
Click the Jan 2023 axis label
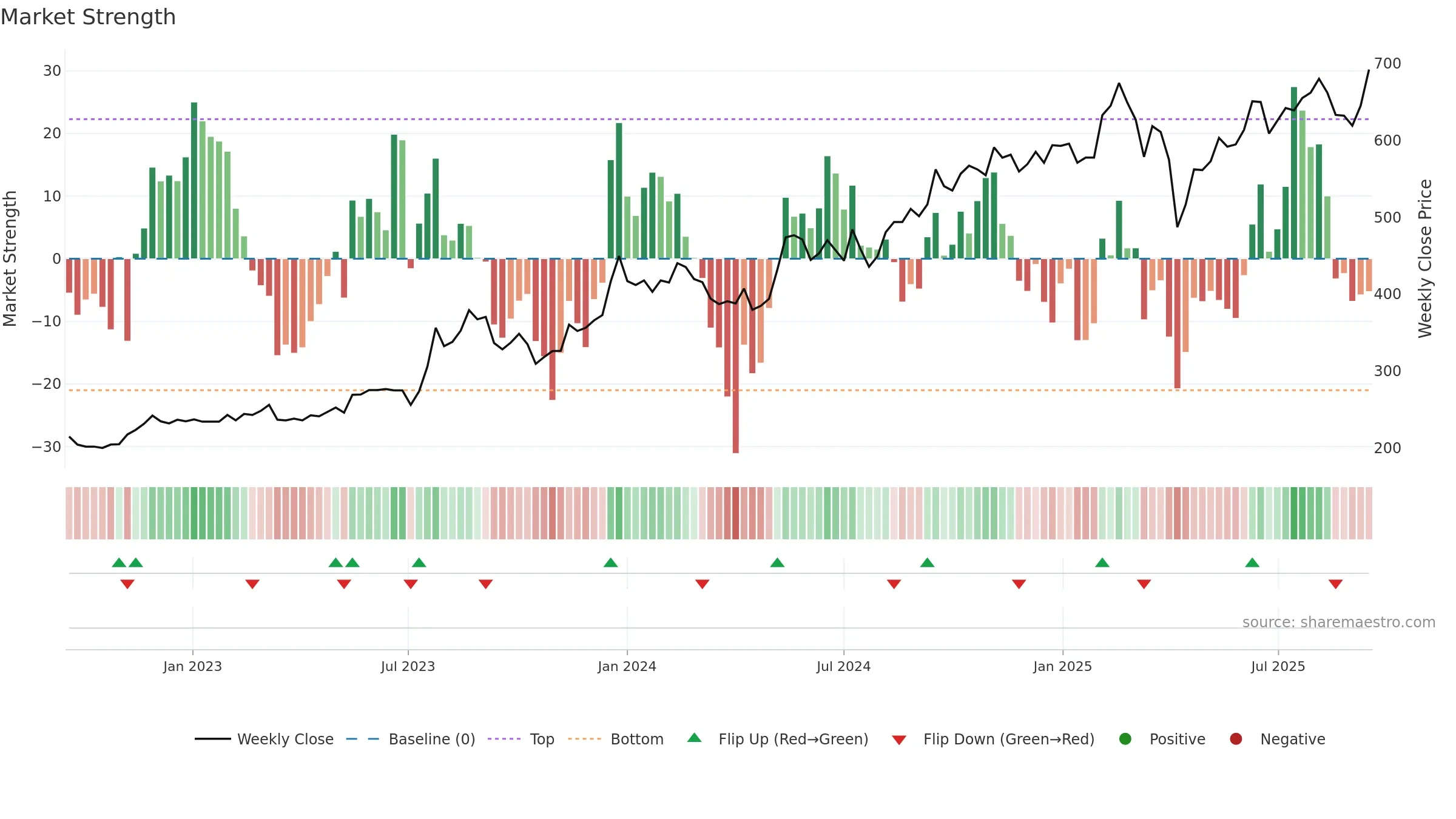(x=192, y=666)
